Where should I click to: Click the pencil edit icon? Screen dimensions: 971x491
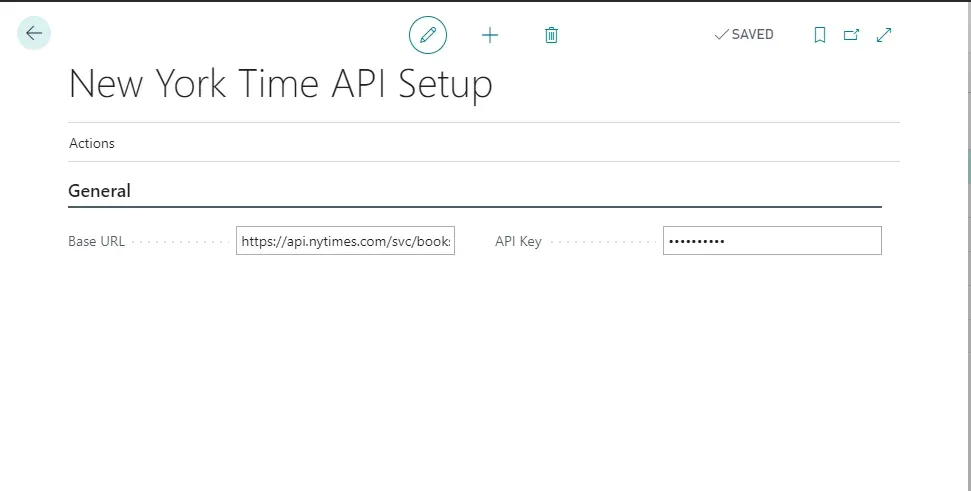pyautogui.click(x=428, y=35)
